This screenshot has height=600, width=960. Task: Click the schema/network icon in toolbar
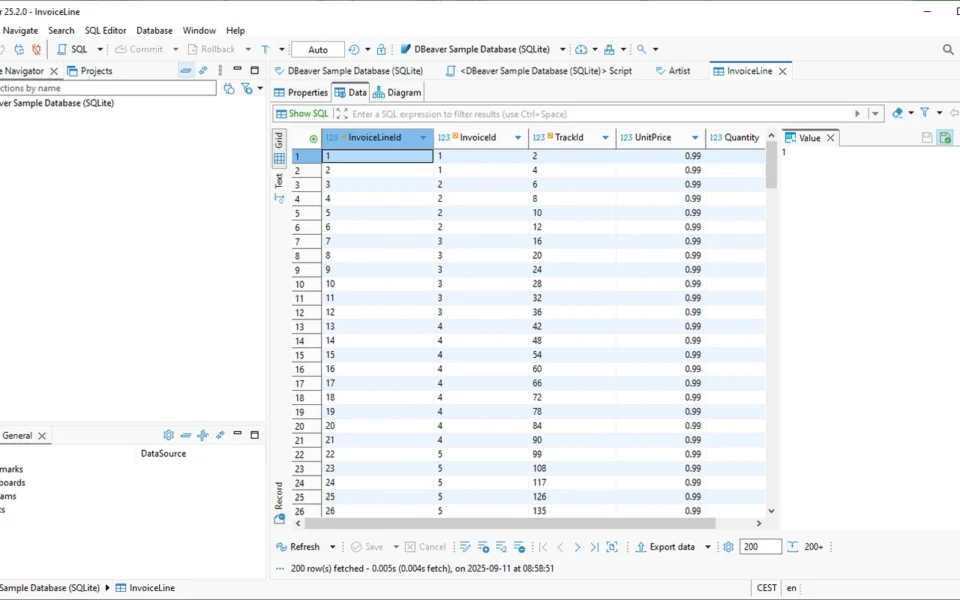[x=609, y=49]
